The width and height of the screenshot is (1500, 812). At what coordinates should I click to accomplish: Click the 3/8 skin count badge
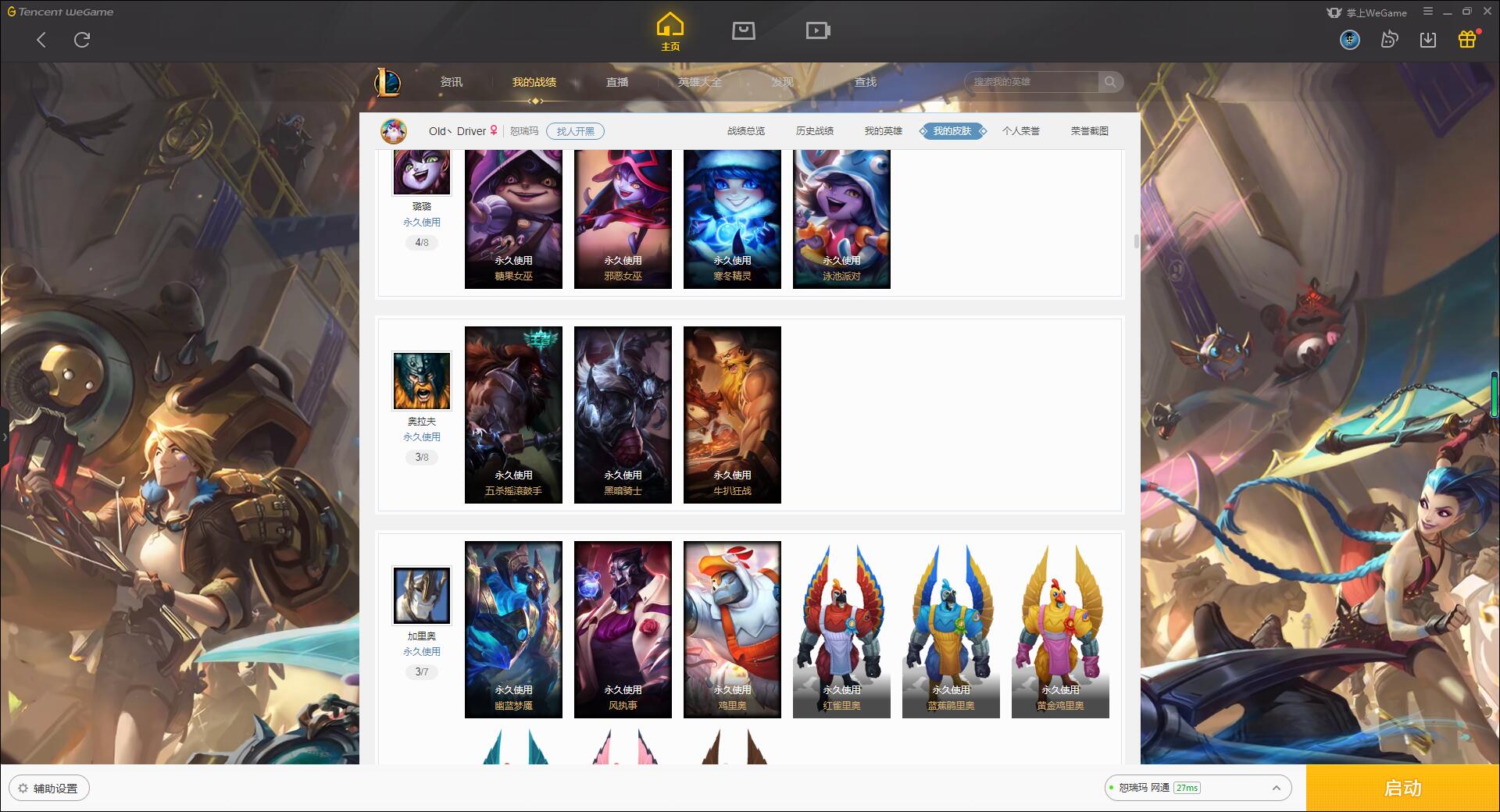coord(422,458)
